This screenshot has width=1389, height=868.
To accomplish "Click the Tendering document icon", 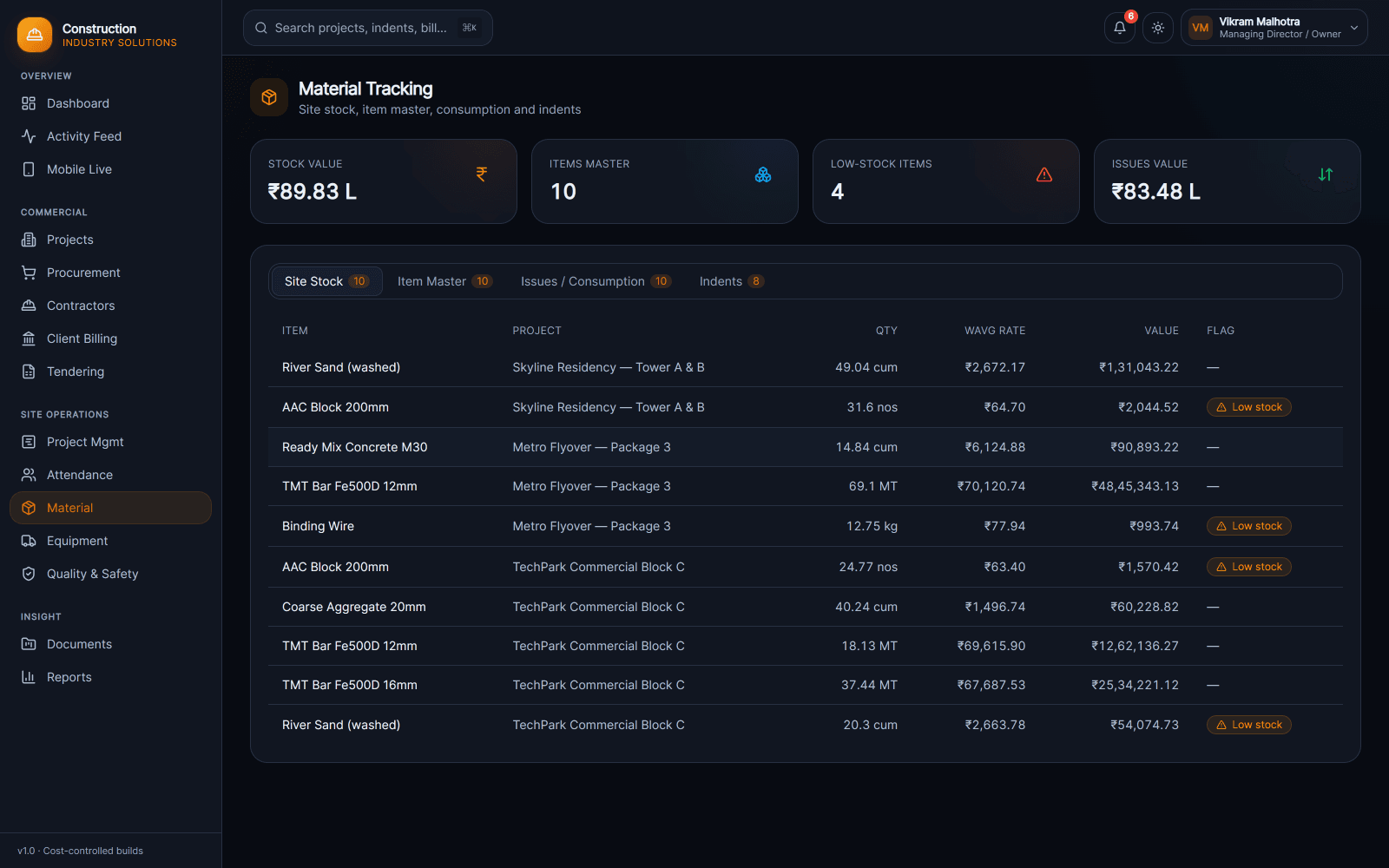I will 29,372.
